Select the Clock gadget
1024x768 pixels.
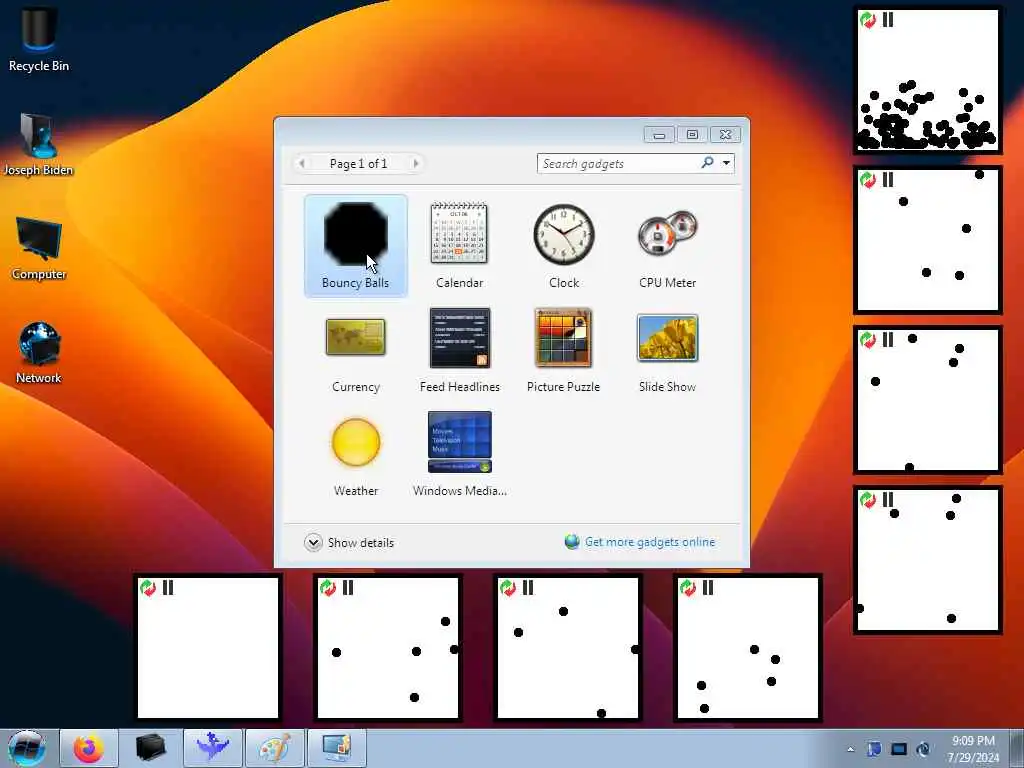(564, 246)
